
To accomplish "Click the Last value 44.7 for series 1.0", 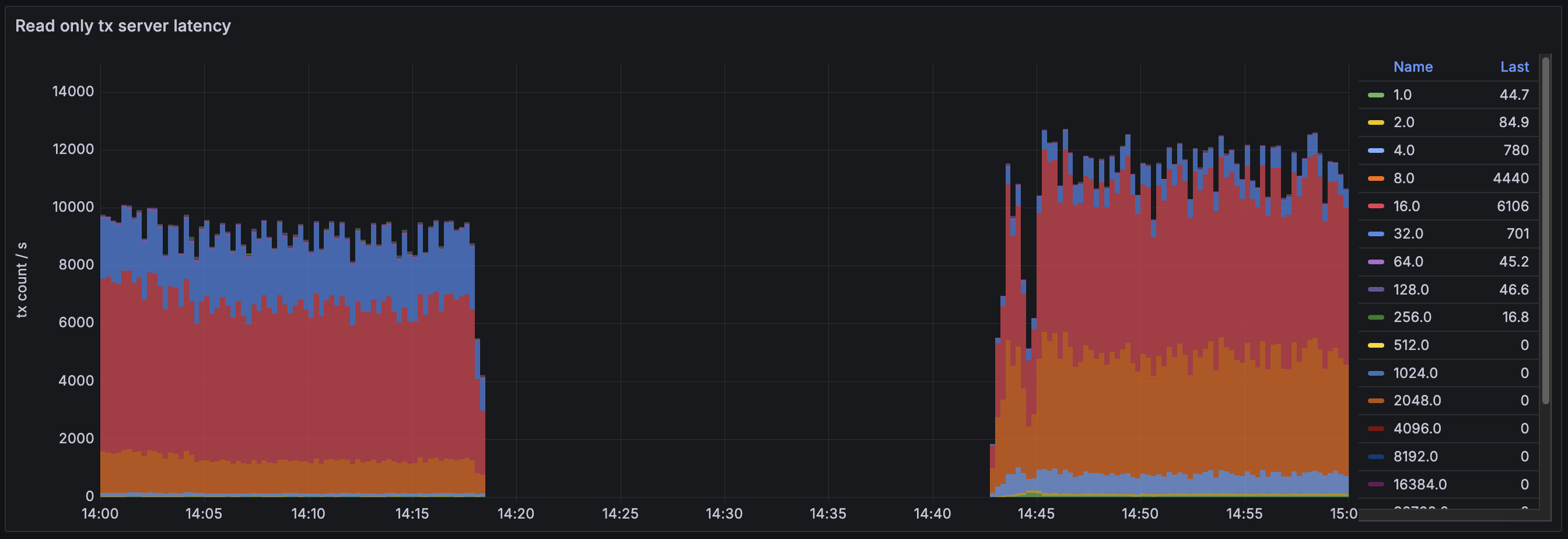I will coord(1514,95).
